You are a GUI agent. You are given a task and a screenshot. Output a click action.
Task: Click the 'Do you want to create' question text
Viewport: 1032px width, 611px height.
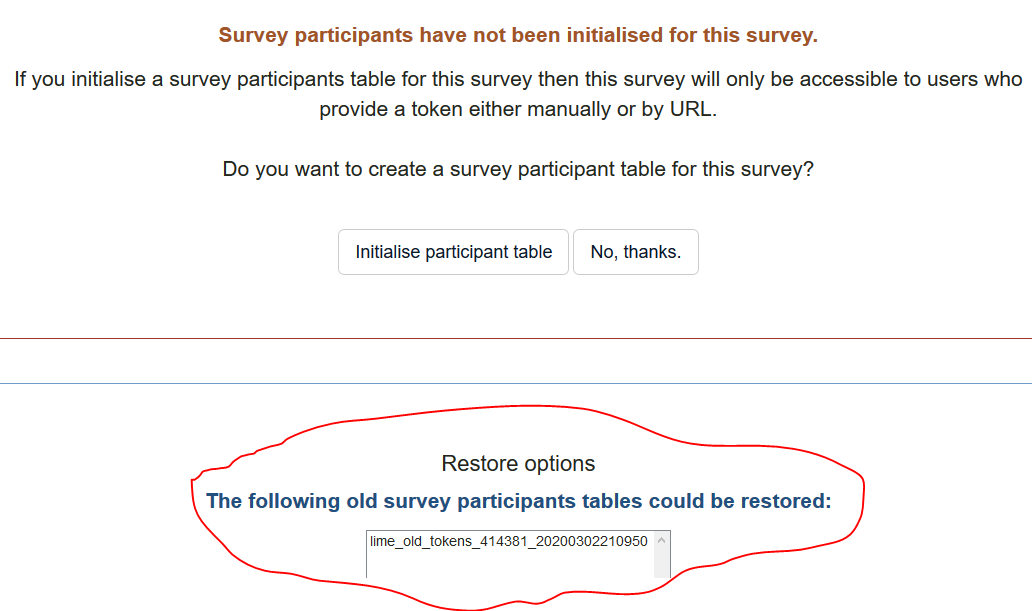(x=518, y=169)
